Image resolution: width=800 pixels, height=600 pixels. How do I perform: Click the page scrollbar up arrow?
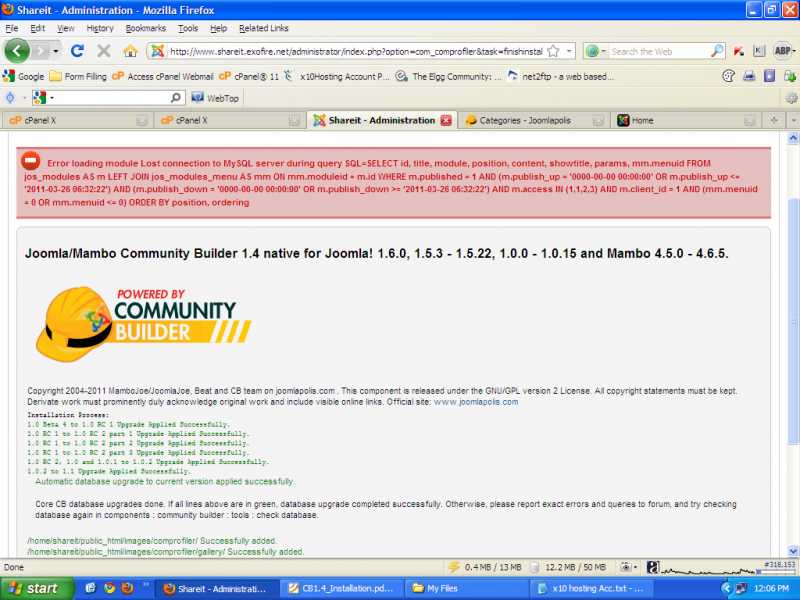point(793,138)
